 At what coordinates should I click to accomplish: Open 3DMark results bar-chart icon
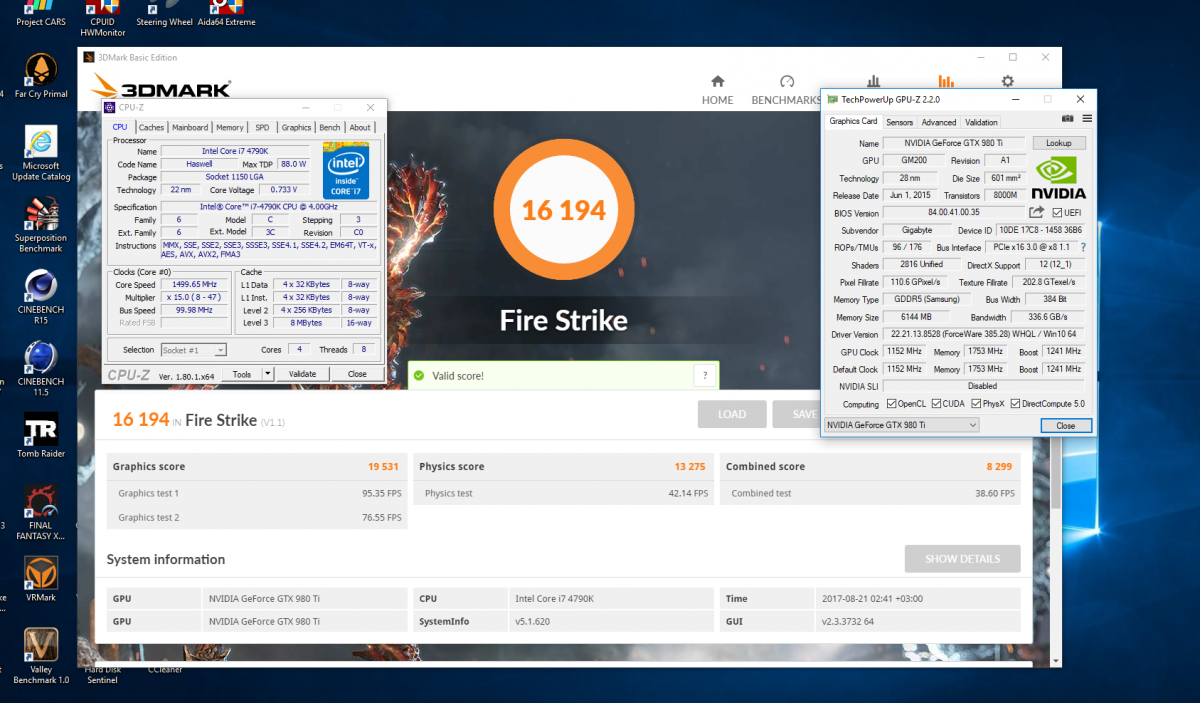coord(944,82)
